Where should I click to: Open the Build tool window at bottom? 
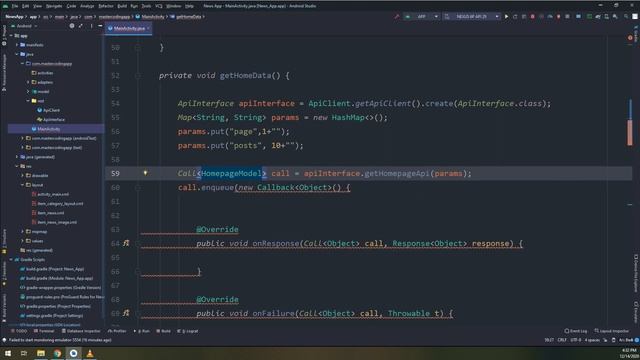tap(163, 331)
